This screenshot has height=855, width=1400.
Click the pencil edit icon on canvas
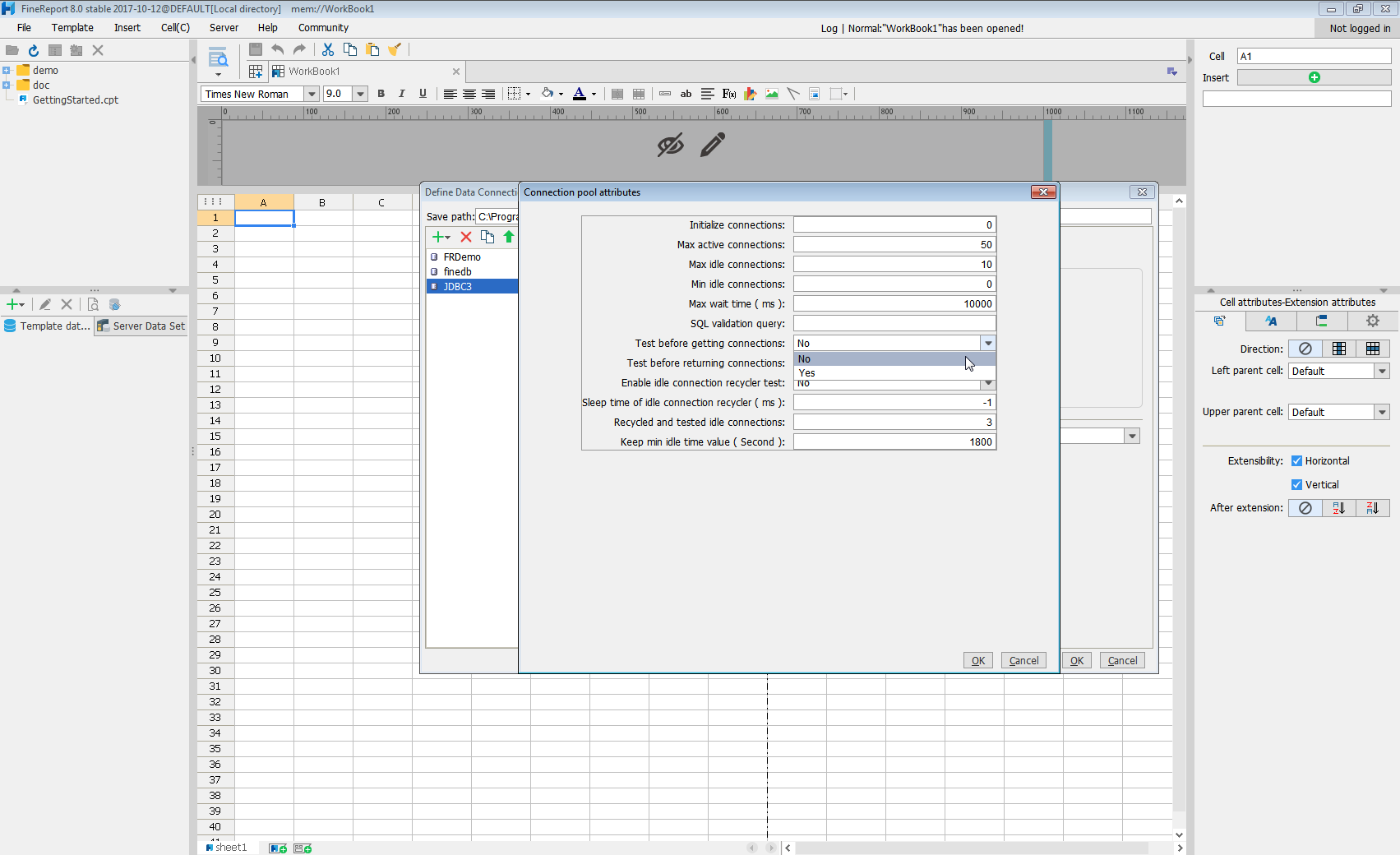point(713,145)
